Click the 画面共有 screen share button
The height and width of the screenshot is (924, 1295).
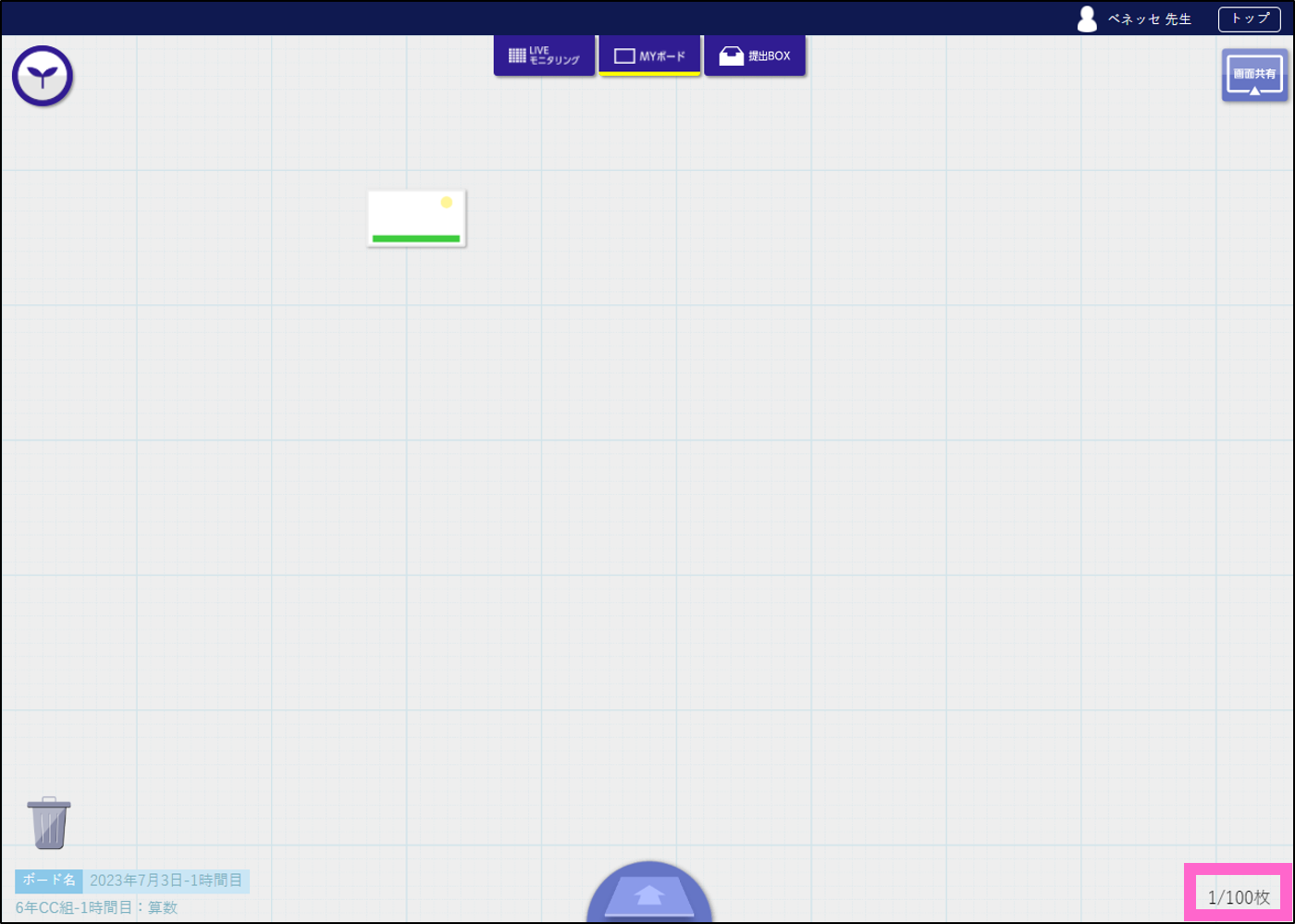pyautogui.click(x=1254, y=75)
